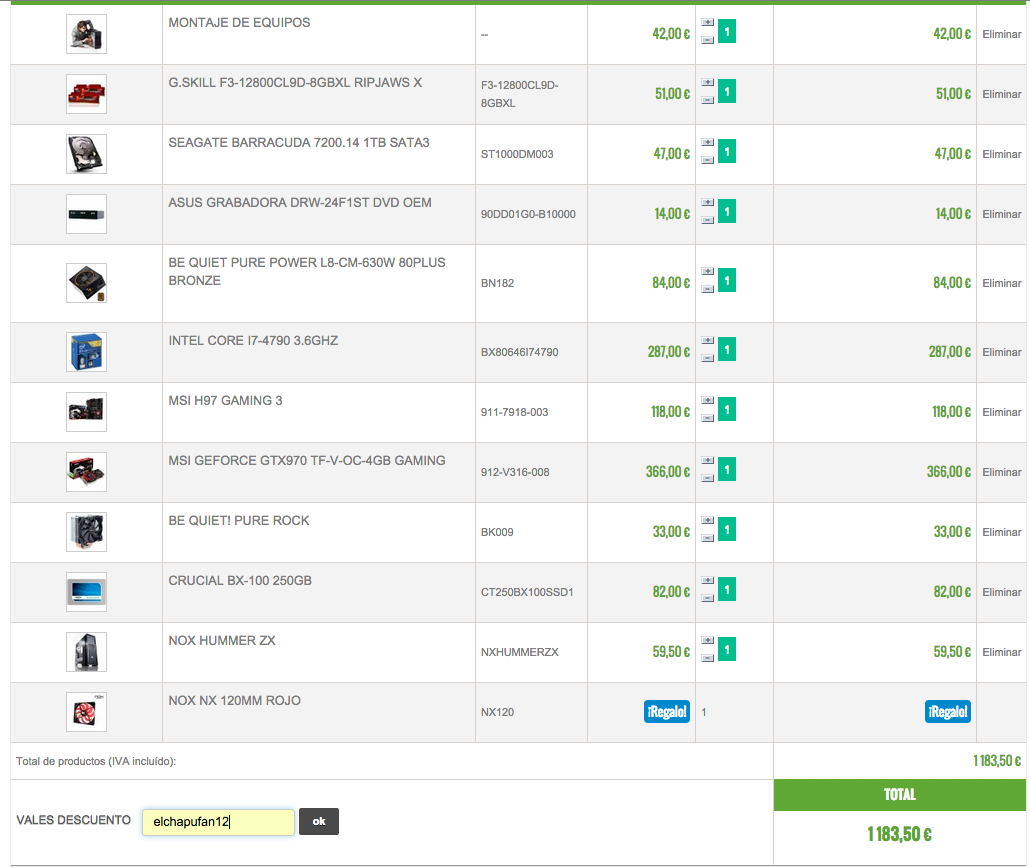Open MSI GEFORCE GTX970 TF-V-OC-4GB GAMING name
This screenshot has height=867, width=1030.
pyautogui.click(x=307, y=460)
